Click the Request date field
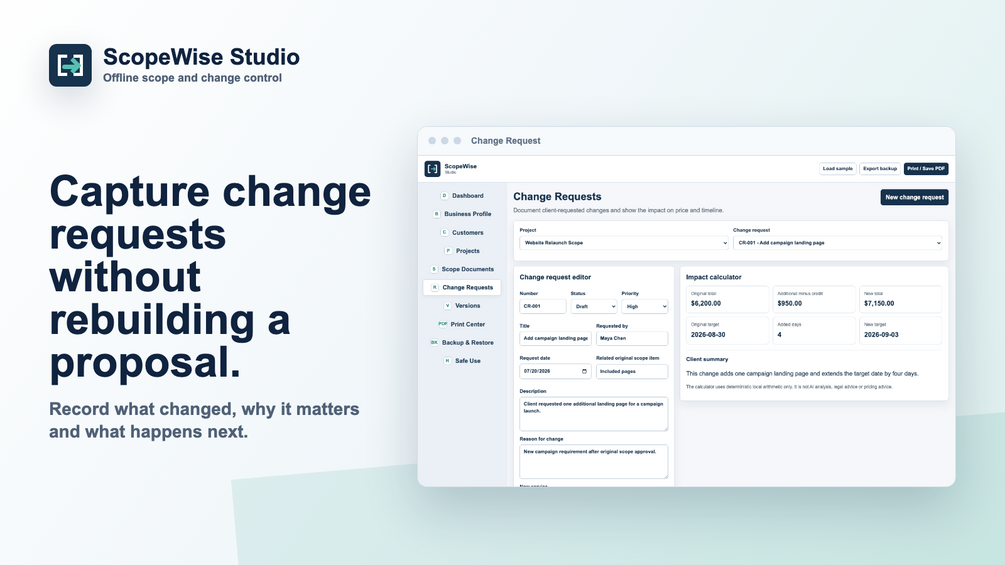This screenshot has width=1005, height=565. click(x=556, y=372)
